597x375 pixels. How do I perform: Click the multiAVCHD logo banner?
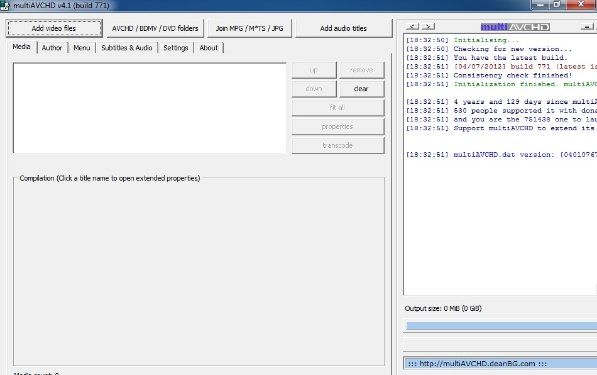coord(515,27)
